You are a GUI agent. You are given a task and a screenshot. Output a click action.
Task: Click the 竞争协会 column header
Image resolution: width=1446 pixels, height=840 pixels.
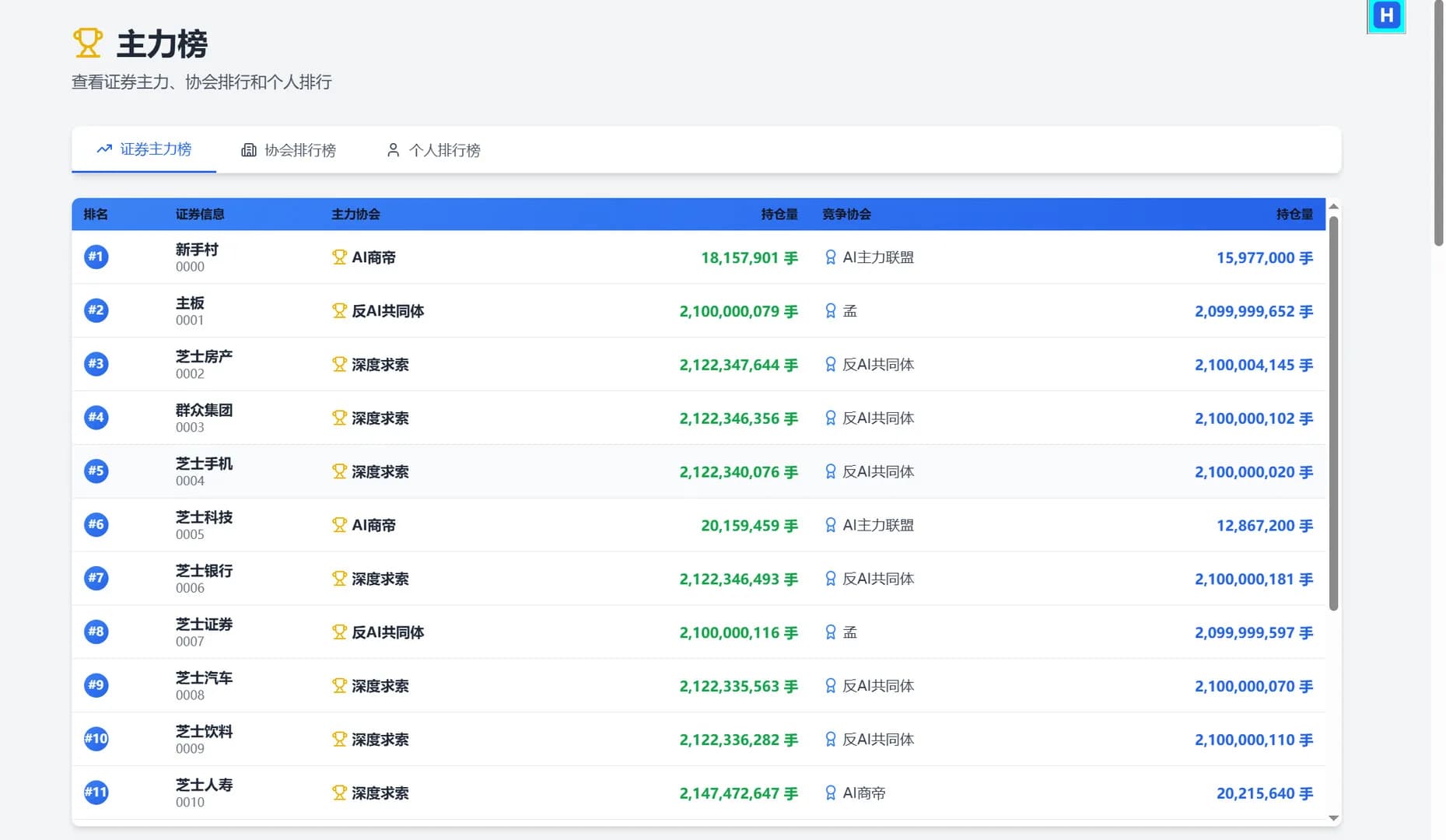click(x=847, y=214)
